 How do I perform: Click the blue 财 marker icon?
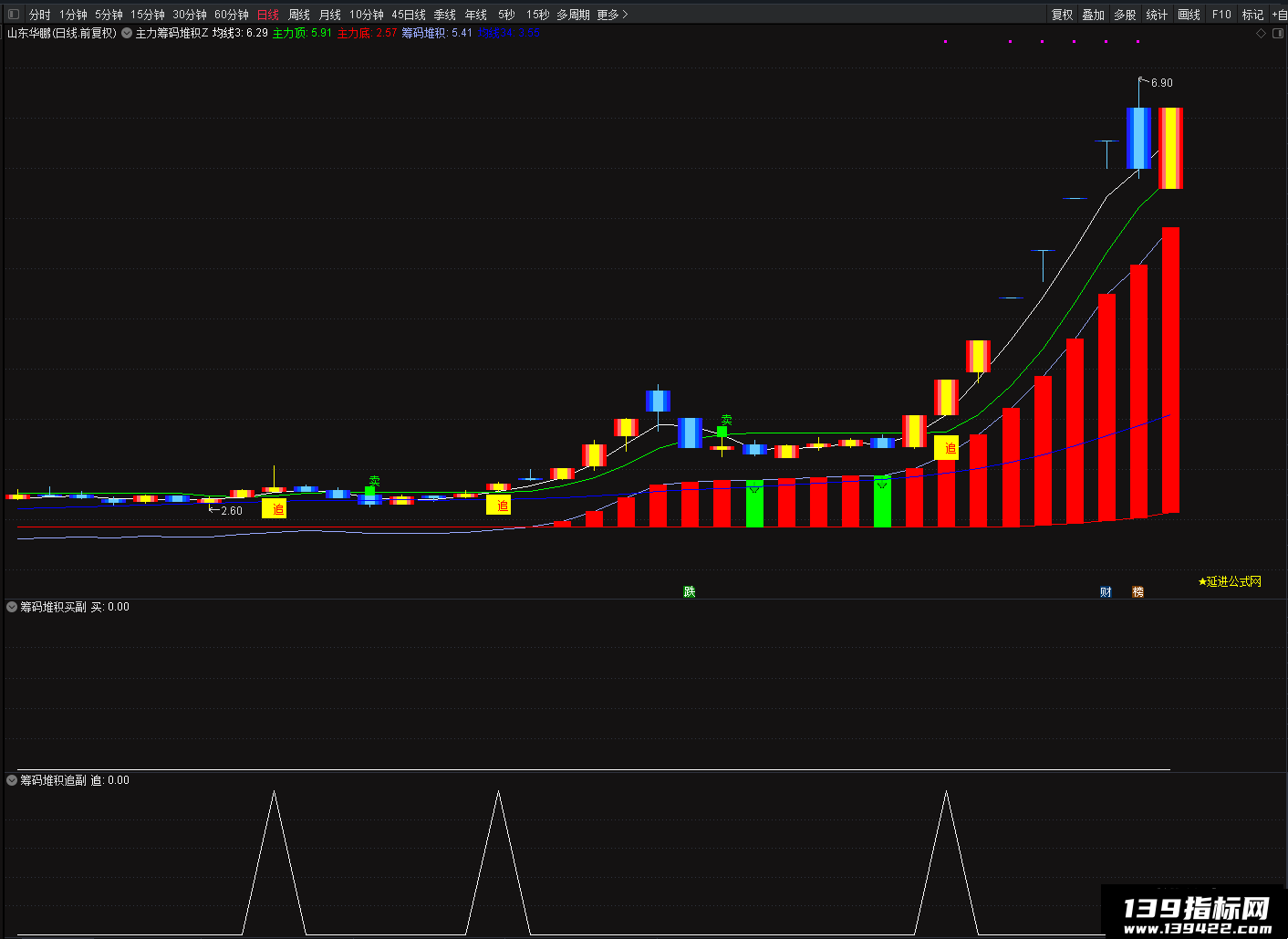coord(1106,591)
